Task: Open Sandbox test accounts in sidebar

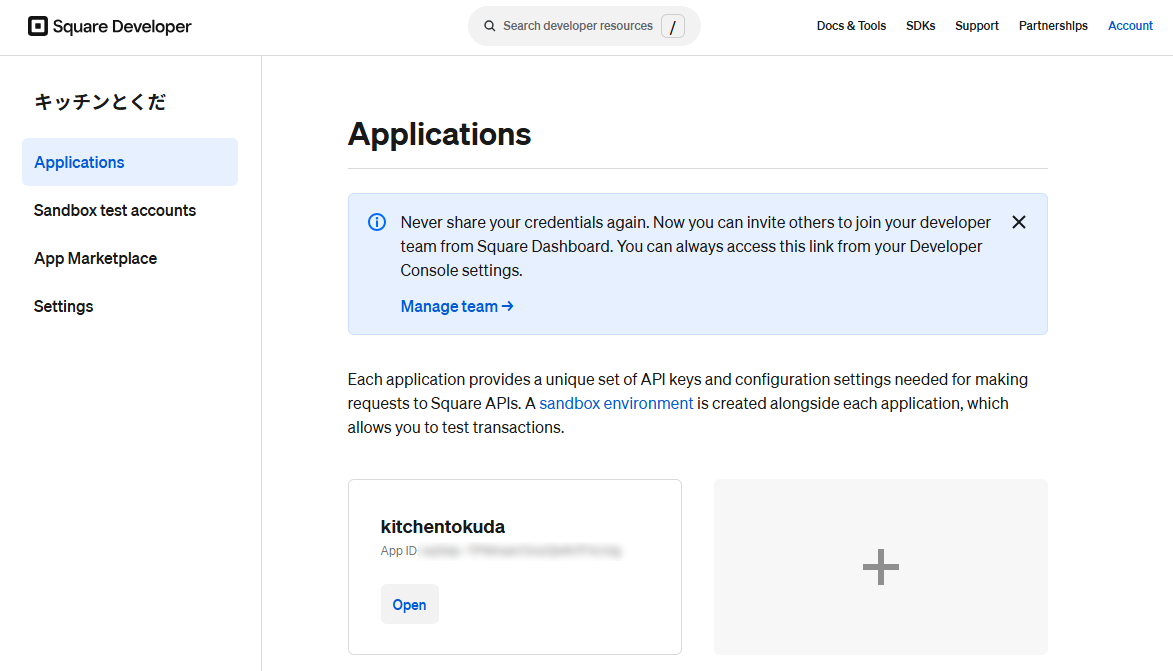Action: click(x=114, y=210)
